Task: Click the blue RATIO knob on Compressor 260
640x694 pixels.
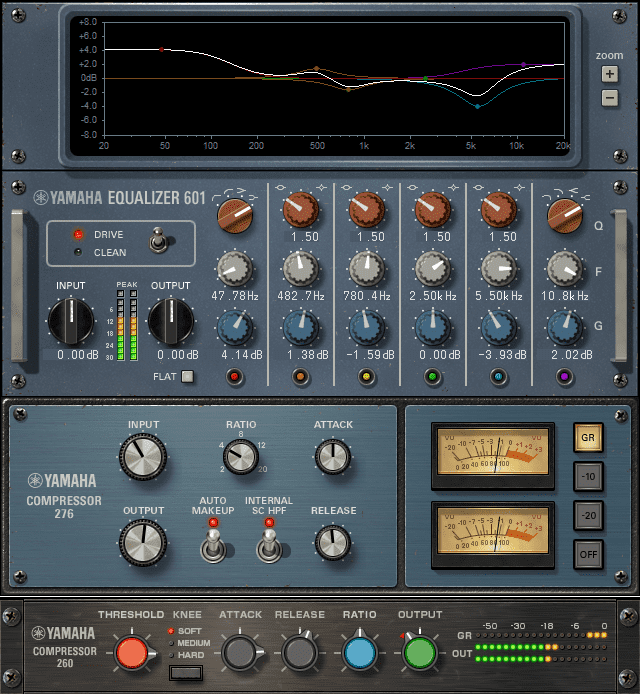Action: (x=360, y=653)
